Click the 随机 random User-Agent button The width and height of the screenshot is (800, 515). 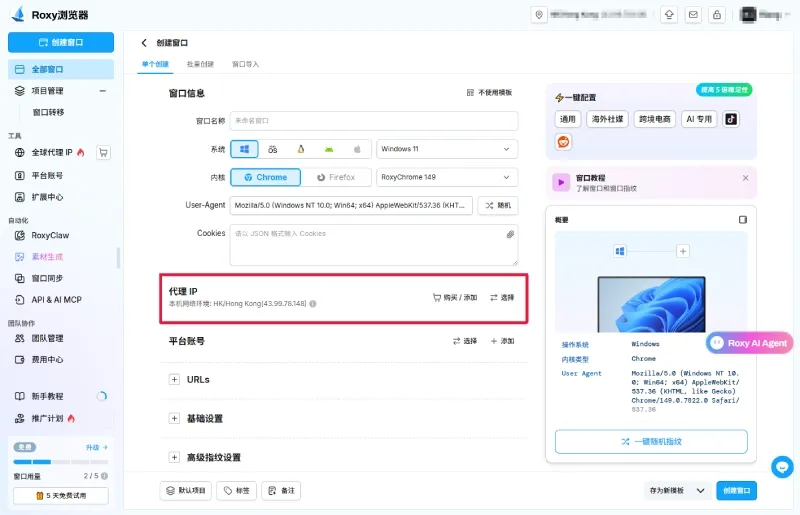(x=498, y=205)
